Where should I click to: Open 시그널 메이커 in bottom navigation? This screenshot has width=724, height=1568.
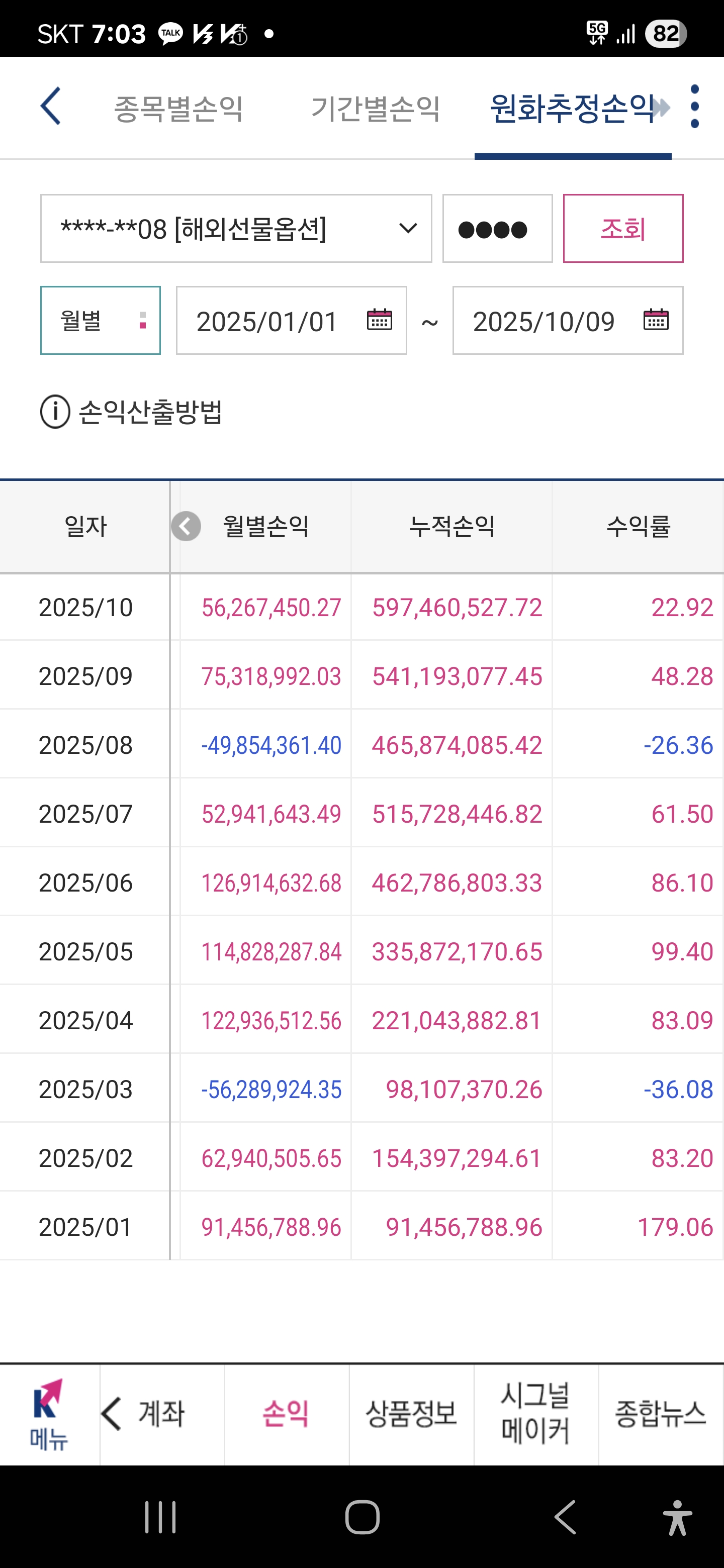(536, 1413)
